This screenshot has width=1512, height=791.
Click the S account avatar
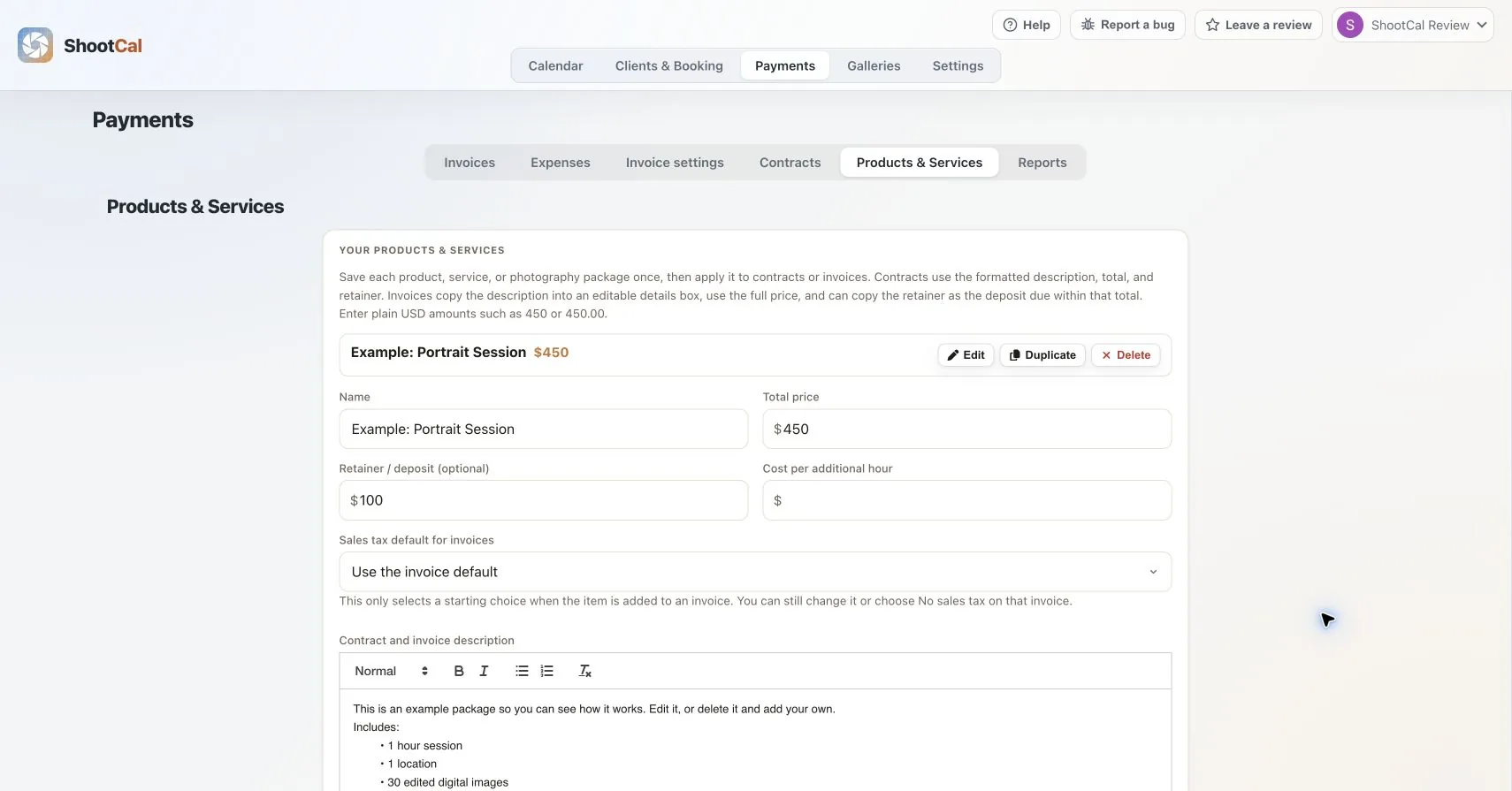point(1350,25)
